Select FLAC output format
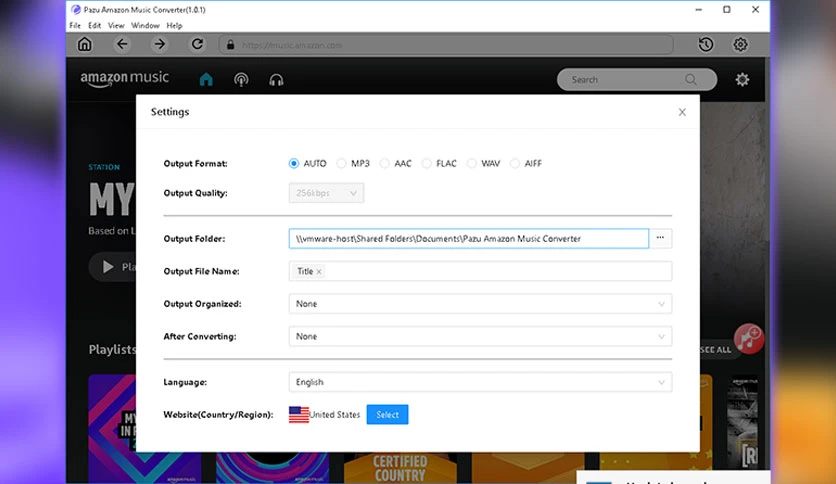836x484 pixels. [x=426, y=164]
